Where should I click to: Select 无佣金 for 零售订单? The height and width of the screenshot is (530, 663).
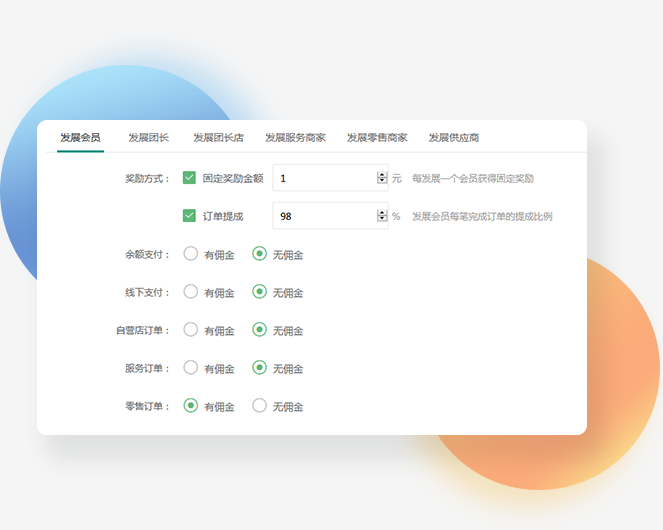point(259,405)
